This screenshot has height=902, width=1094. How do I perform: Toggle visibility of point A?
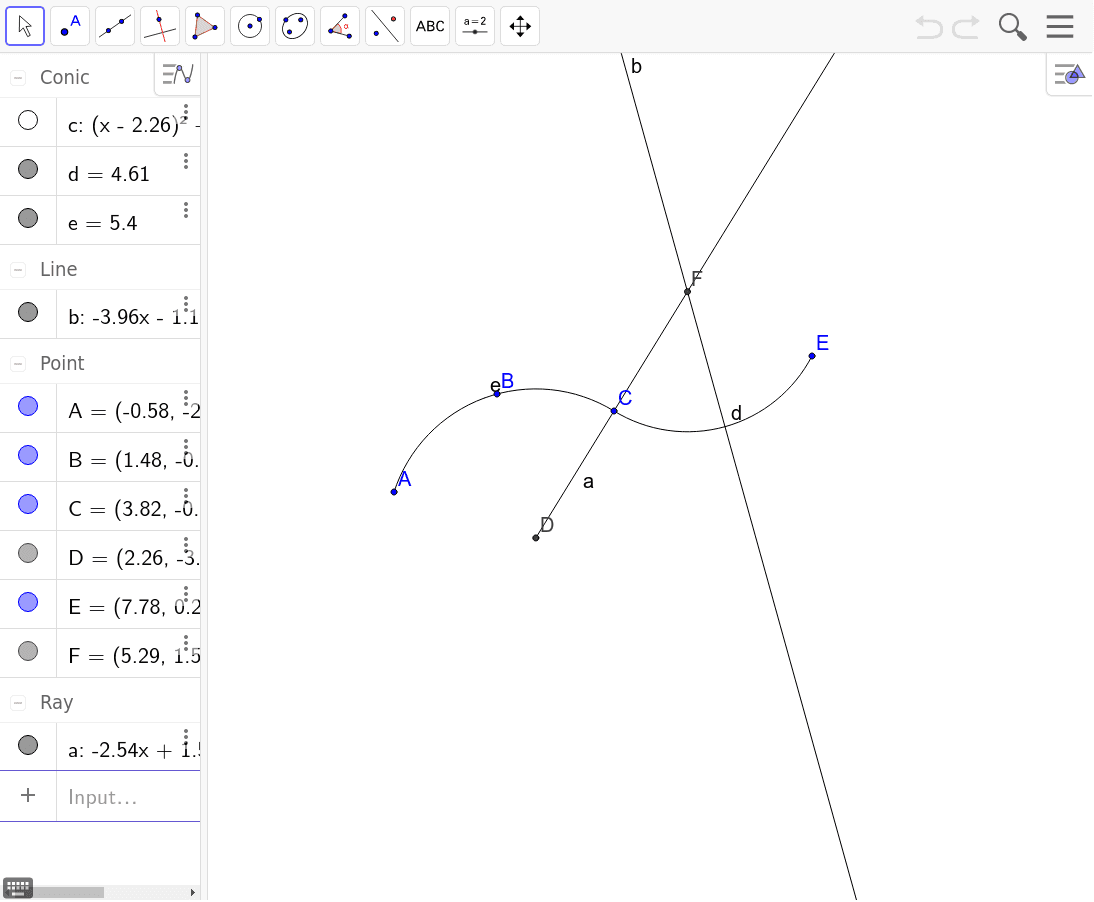28,407
